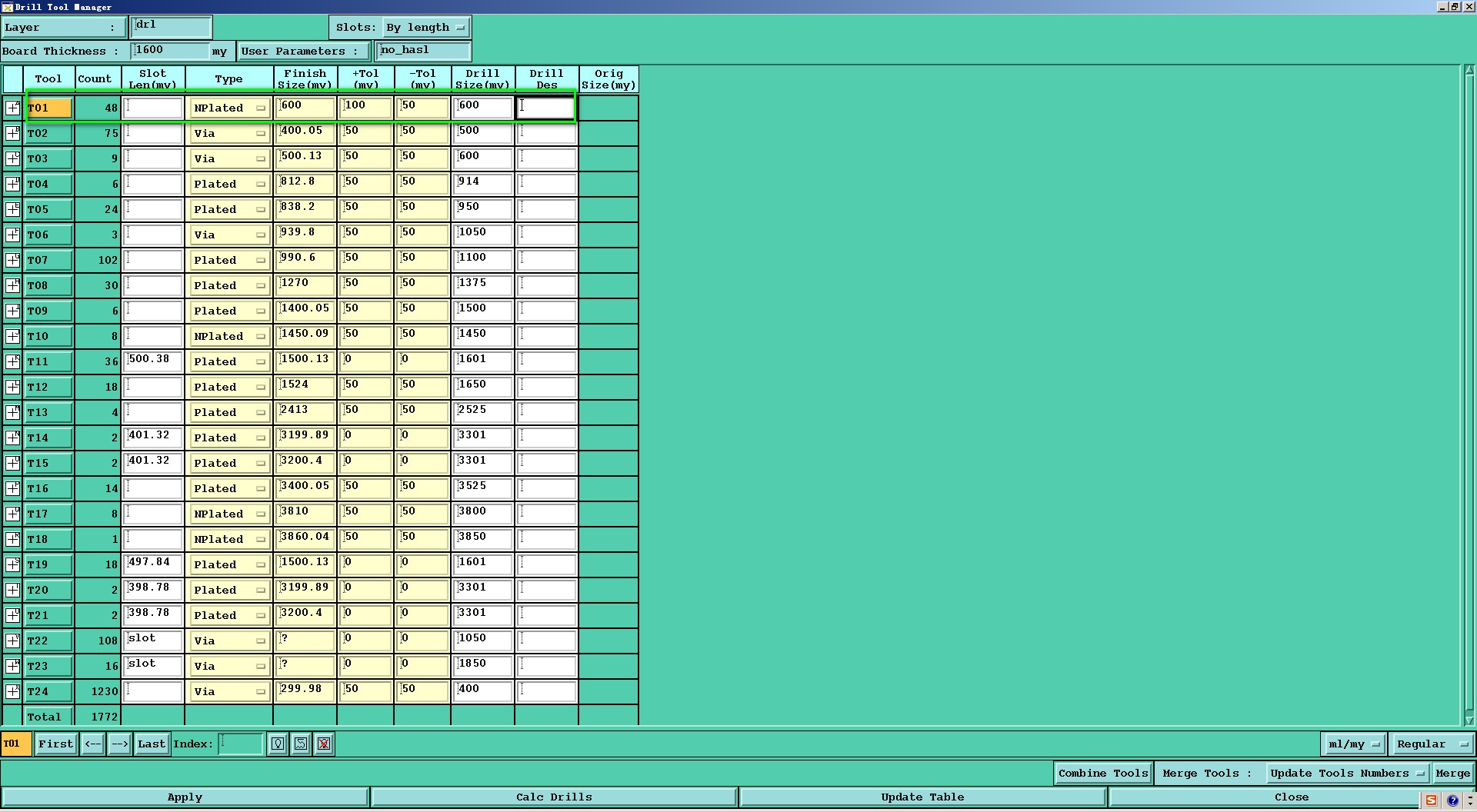Expand row T19 with its plus icon
This screenshot has height=812, width=1477.
coord(13,564)
